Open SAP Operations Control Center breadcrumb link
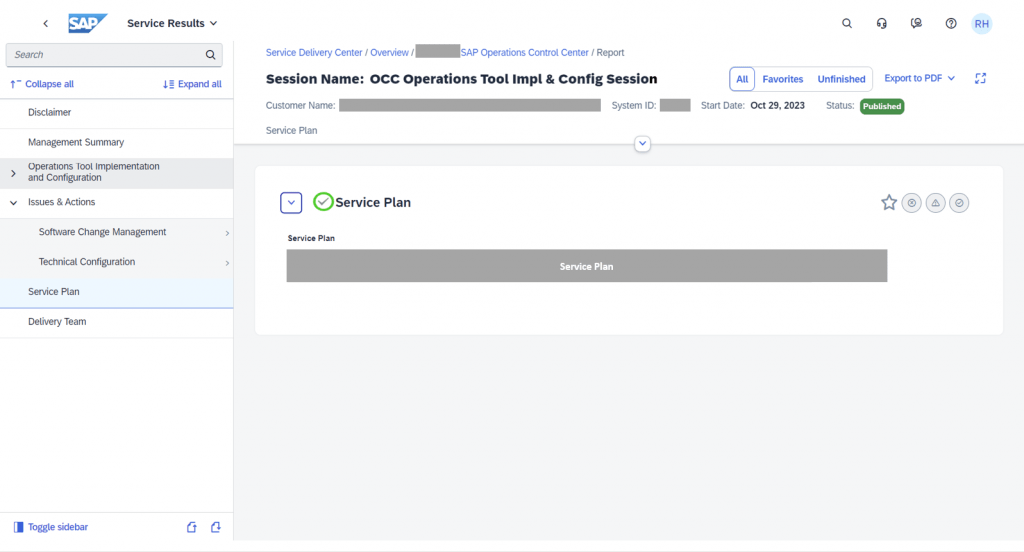The height and width of the screenshot is (552, 1024). click(x=524, y=52)
